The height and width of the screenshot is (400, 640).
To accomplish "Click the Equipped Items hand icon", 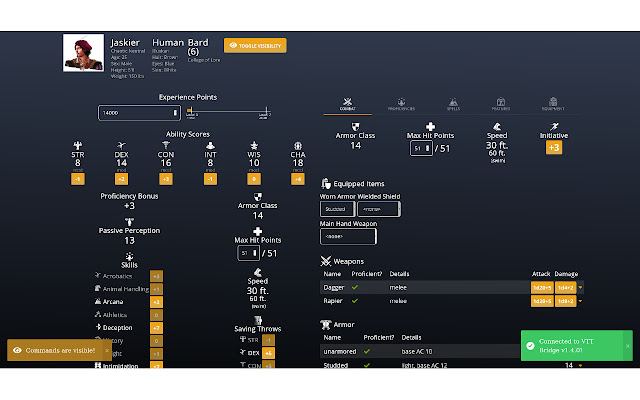I will (x=326, y=184).
